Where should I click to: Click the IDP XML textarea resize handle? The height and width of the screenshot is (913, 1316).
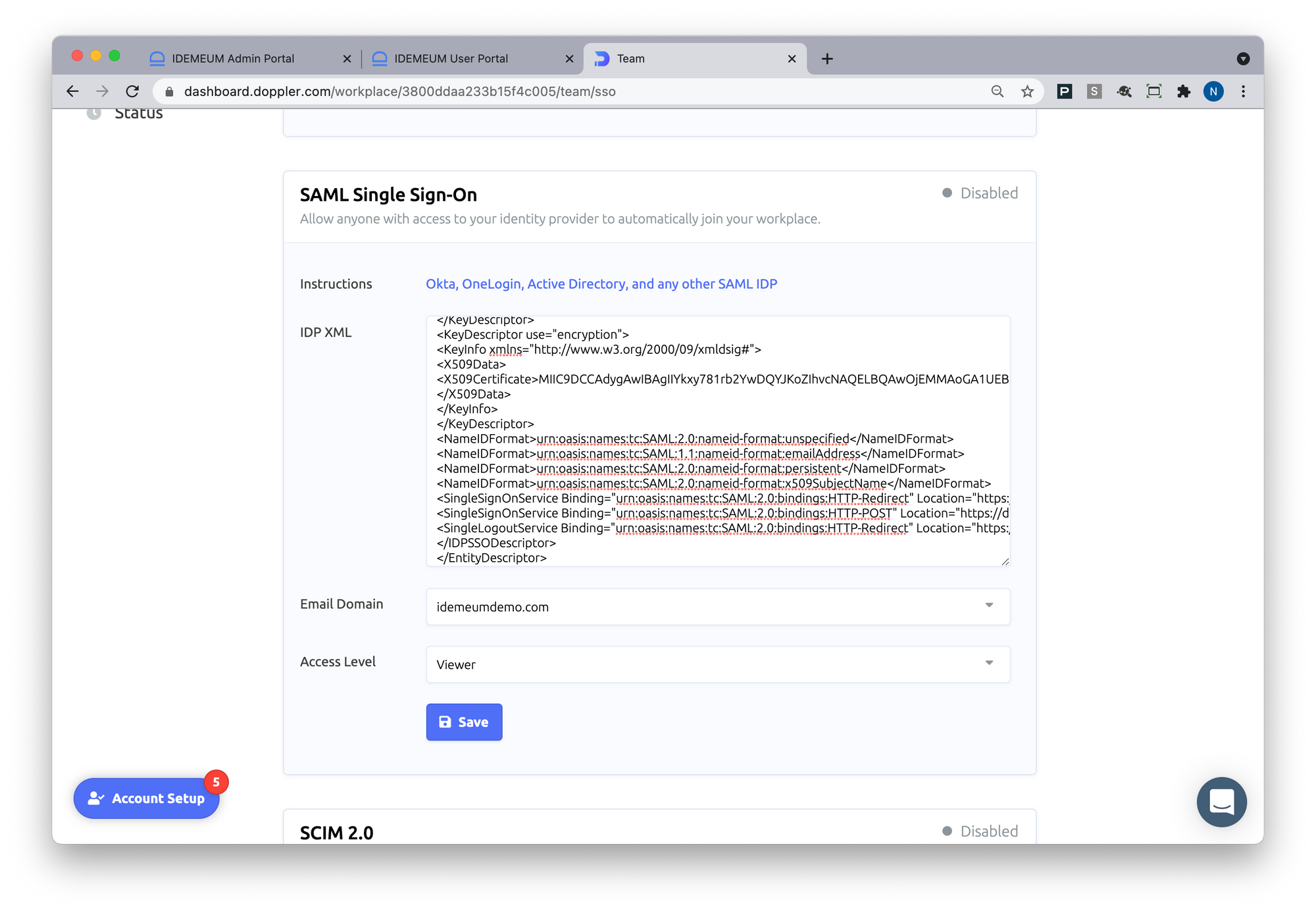coord(1005,561)
